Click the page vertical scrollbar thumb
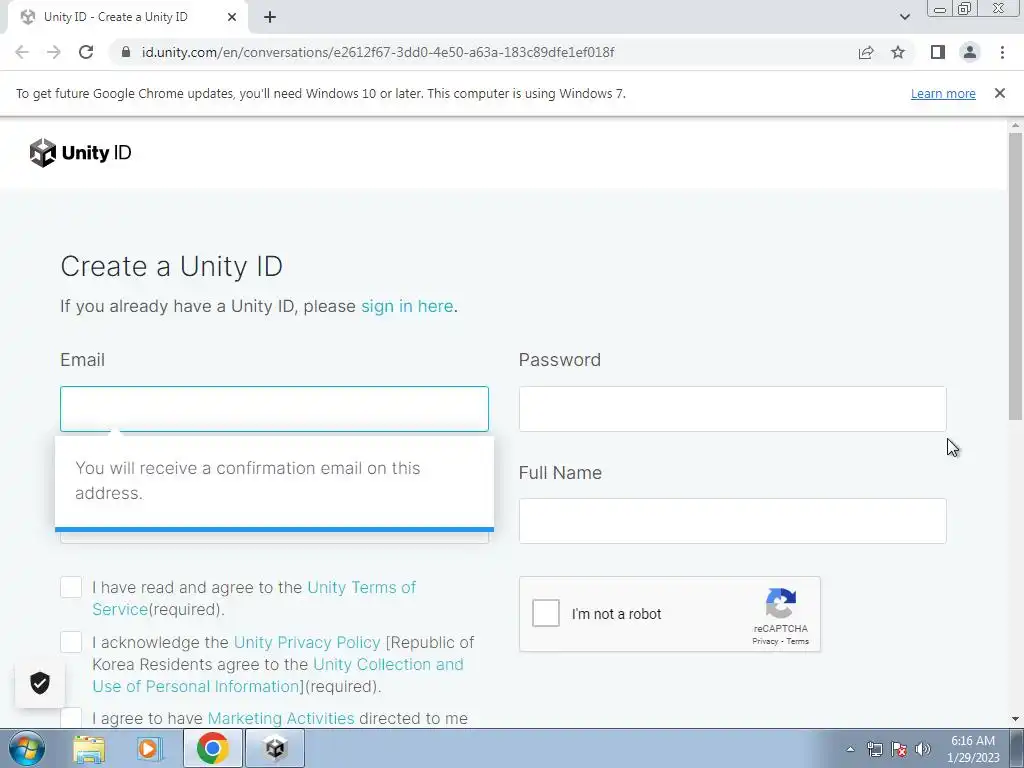Screen dimensions: 1024x768 coord(1015,276)
